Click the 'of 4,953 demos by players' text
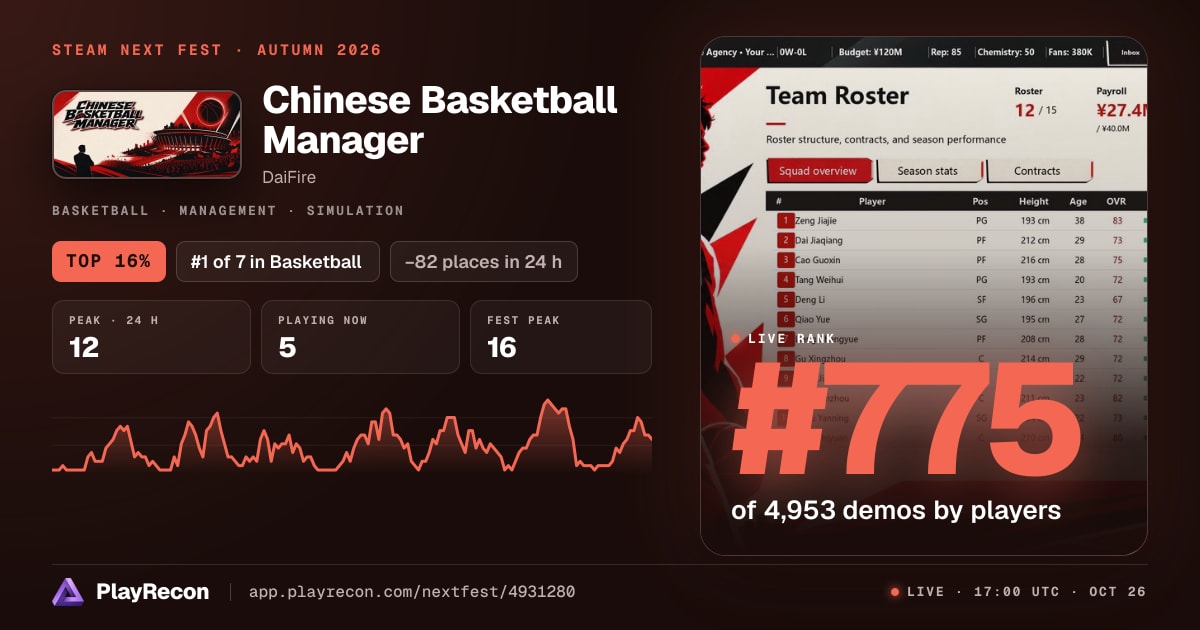The image size is (1200, 630). pyautogui.click(x=896, y=511)
